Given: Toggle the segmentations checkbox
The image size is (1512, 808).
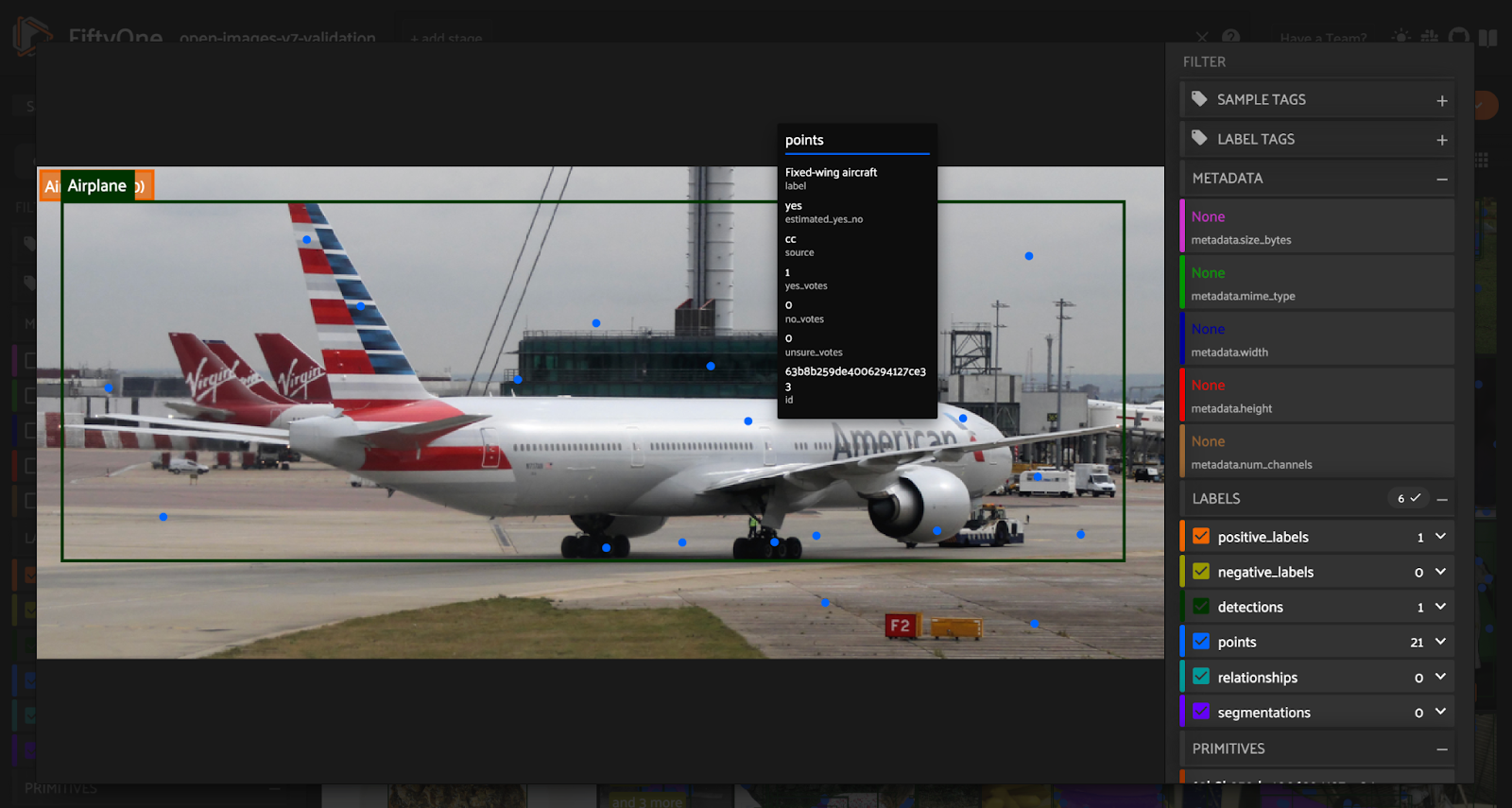Looking at the screenshot, I should [1201, 711].
